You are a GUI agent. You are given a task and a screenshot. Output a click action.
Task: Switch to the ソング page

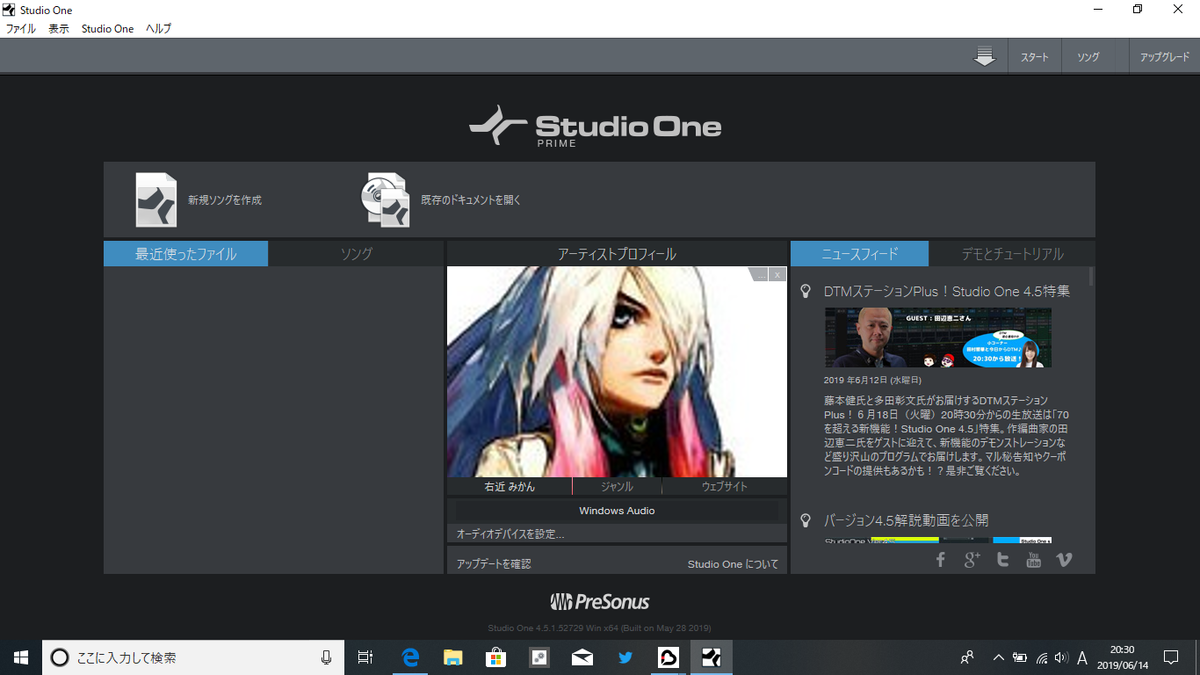point(1088,57)
